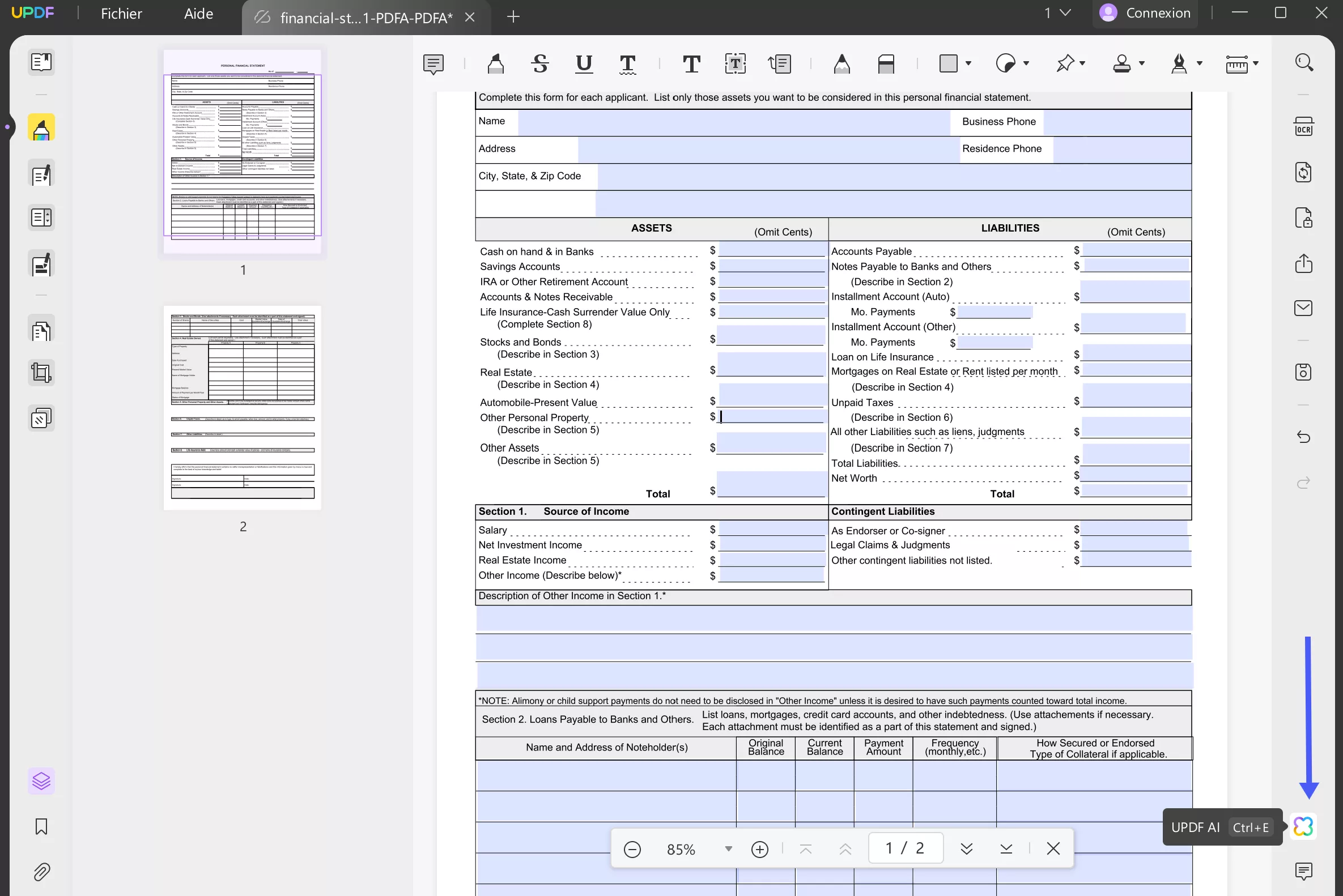Click the zoom in plus button
1343x896 pixels.
click(x=759, y=849)
